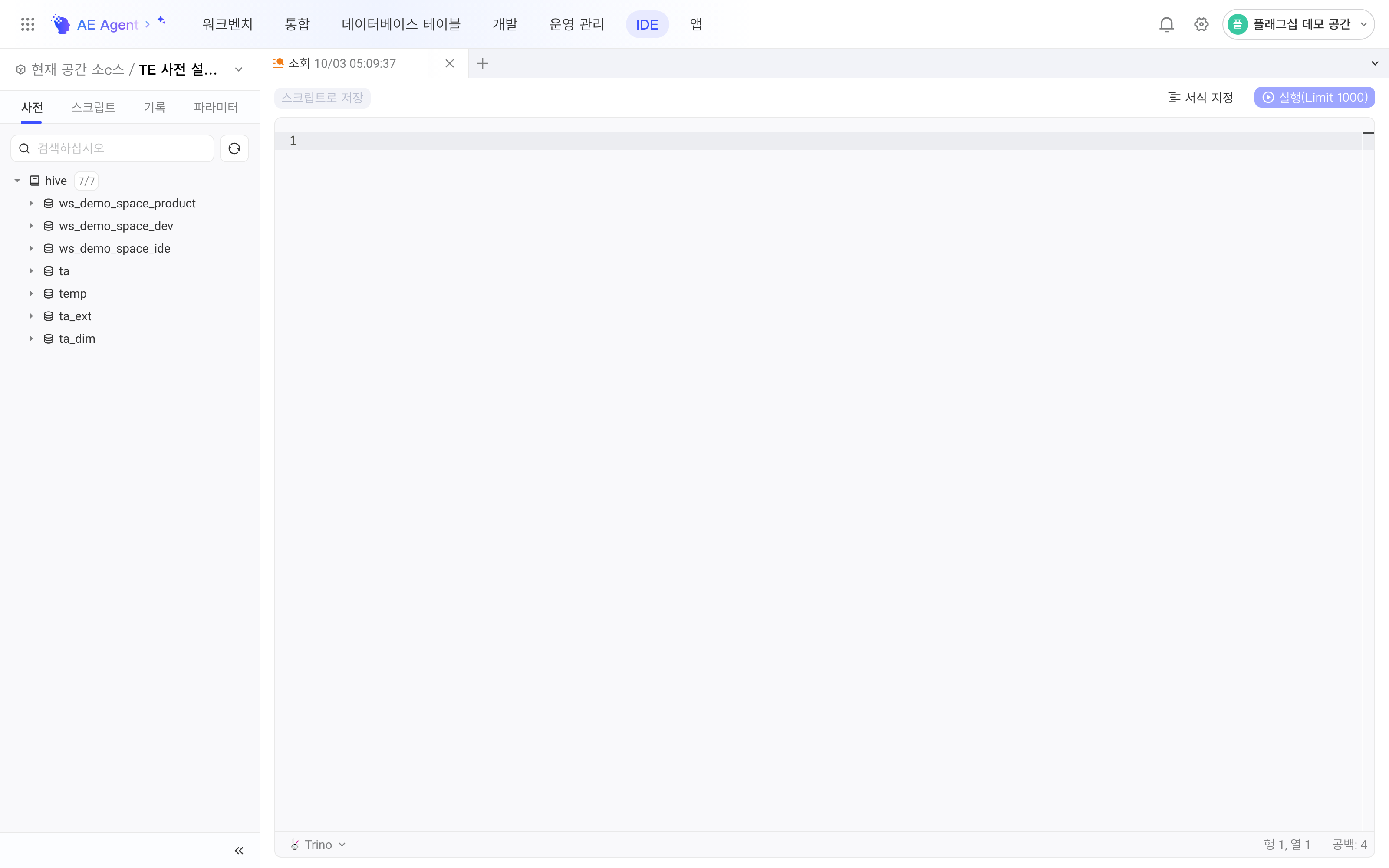Open the 데이터베이스 테이블 menu

pos(401,24)
